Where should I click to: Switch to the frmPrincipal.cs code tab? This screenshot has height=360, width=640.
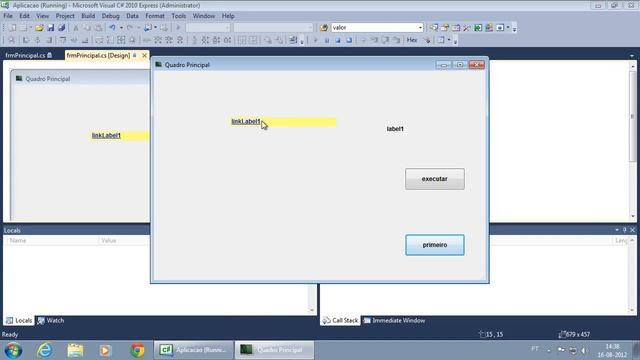pyautogui.click(x=29, y=56)
